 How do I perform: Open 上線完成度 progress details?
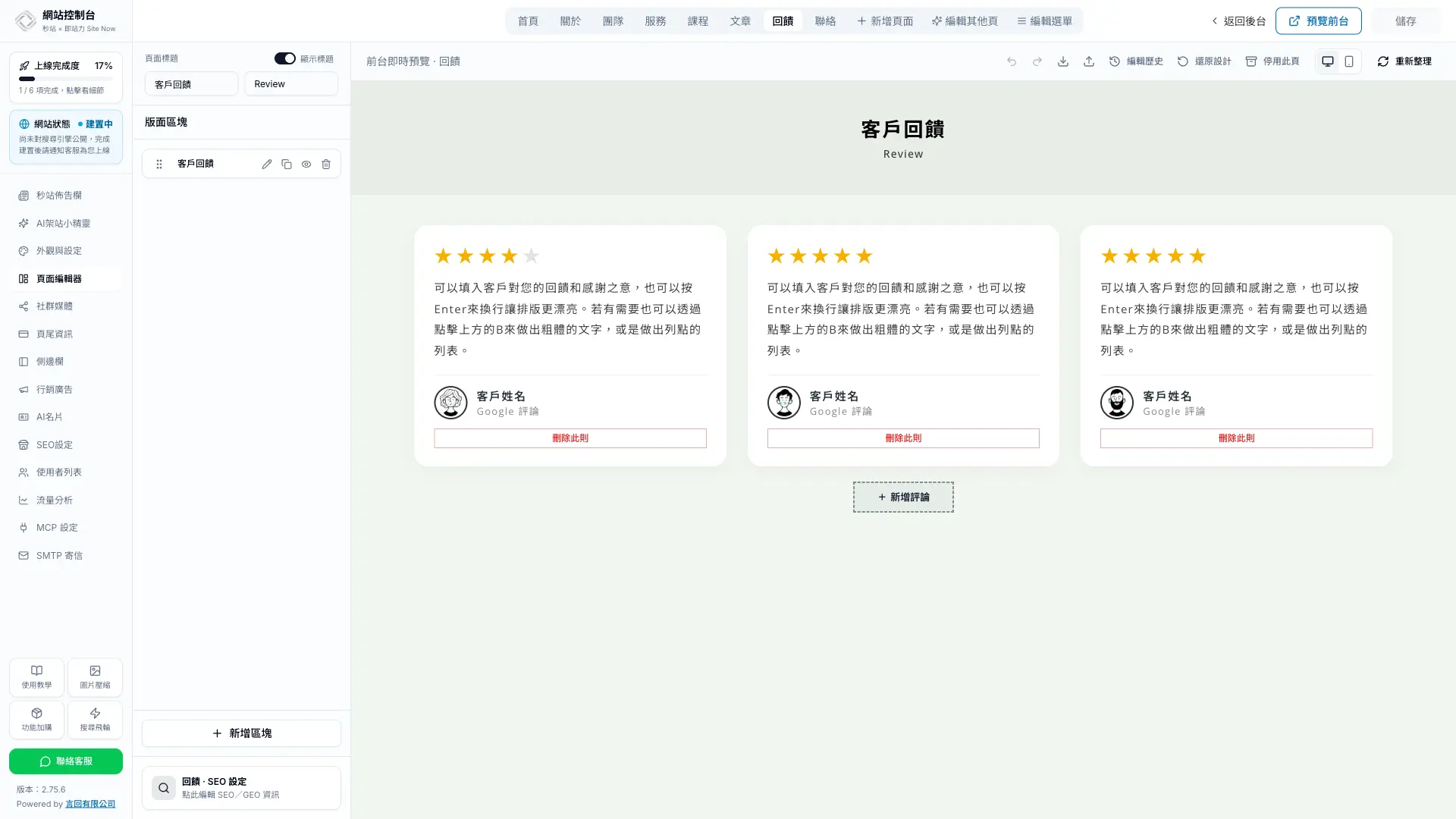66,77
